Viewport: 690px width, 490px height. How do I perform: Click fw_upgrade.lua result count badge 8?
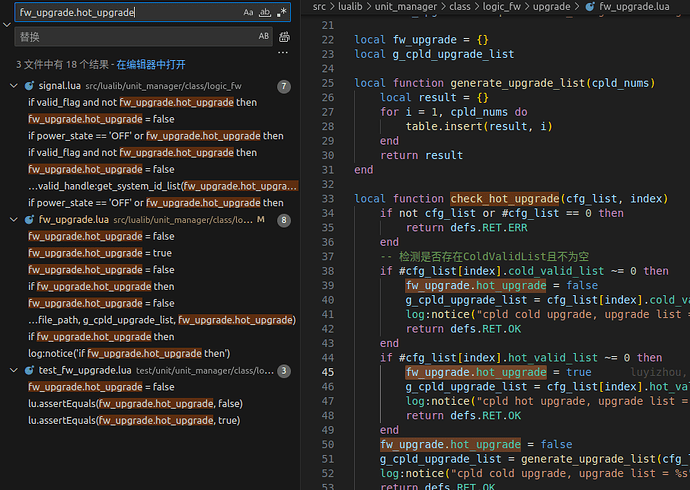pos(284,220)
